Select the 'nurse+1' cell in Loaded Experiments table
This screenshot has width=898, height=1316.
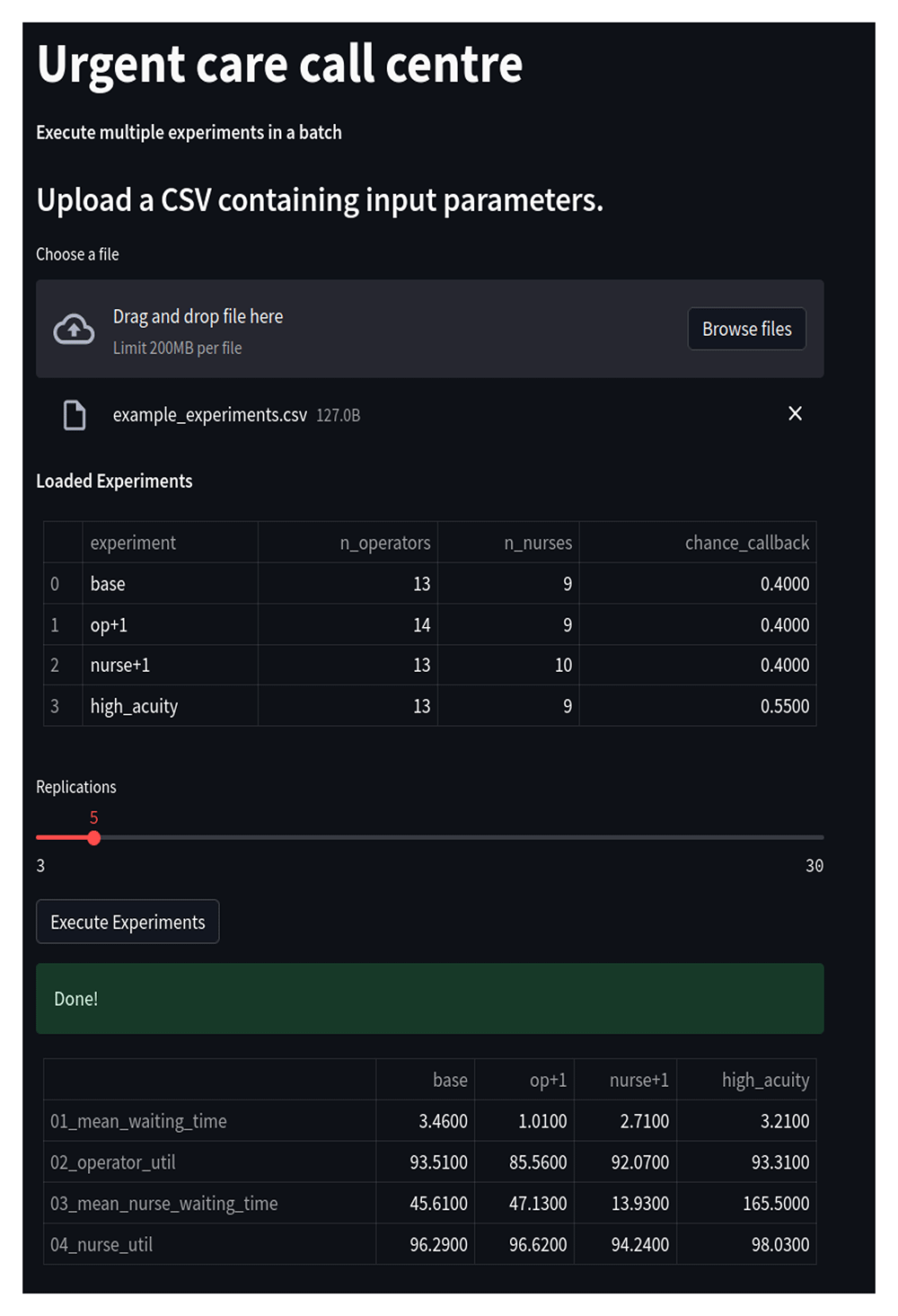(120, 666)
